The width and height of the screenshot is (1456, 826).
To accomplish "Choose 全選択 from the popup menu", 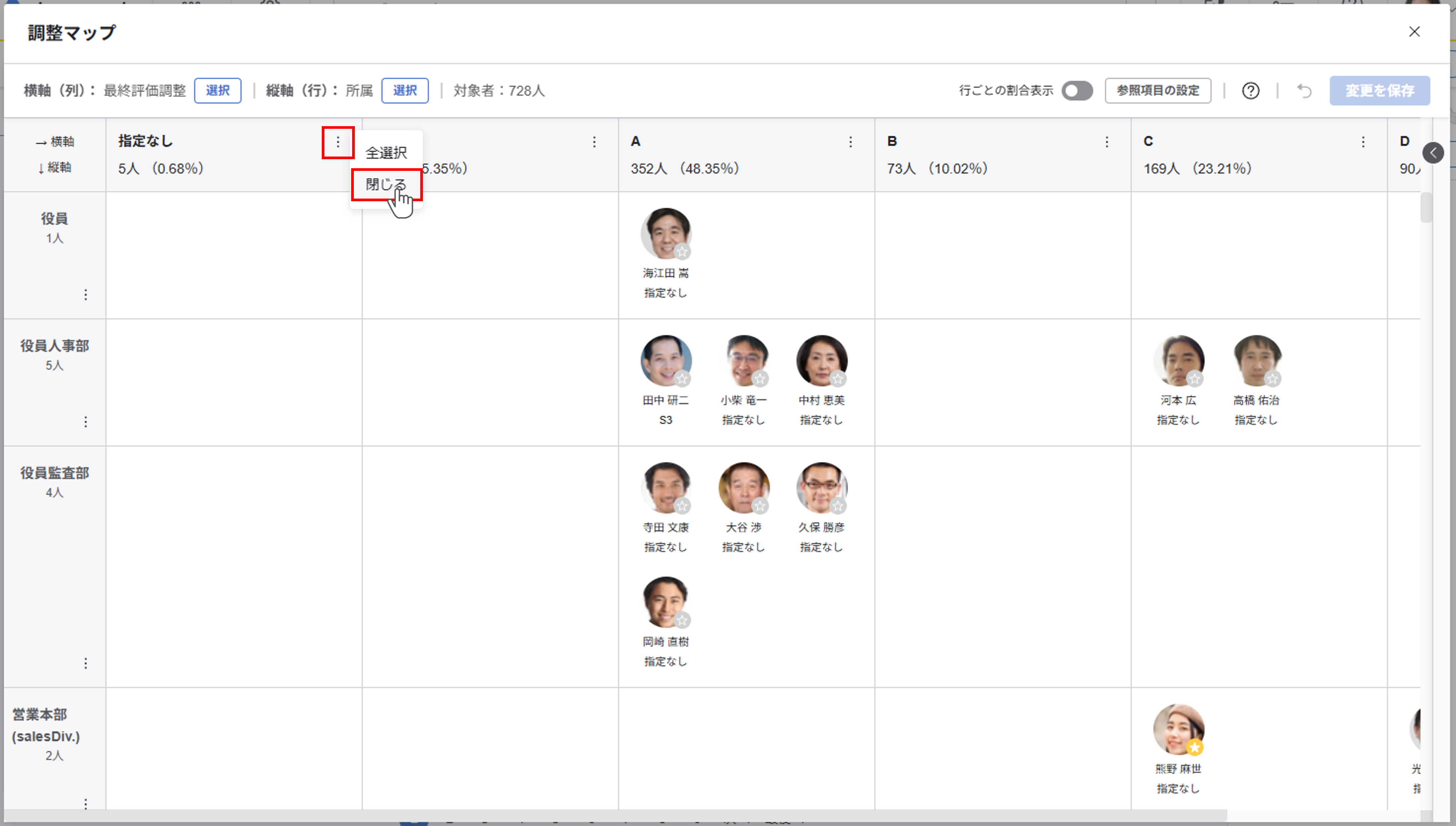I will click(386, 153).
